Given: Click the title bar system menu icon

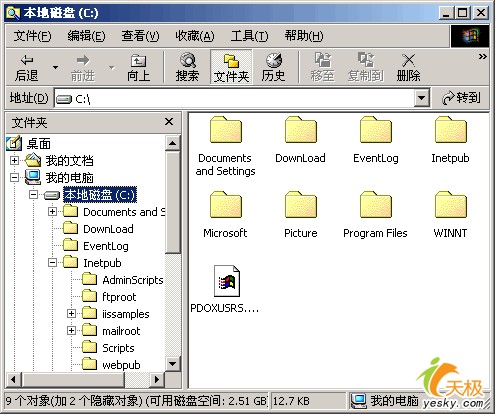Looking at the screenshot, I should 13,13.
